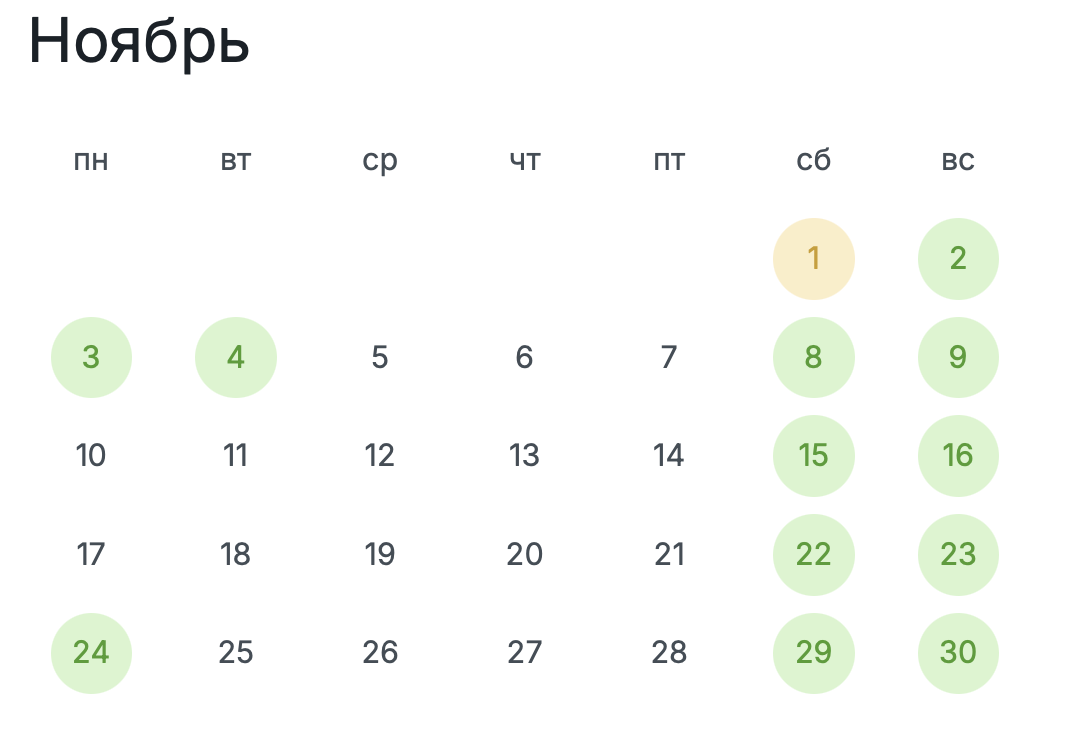Select November 1 highlighted in yellow

click(813, 259)
